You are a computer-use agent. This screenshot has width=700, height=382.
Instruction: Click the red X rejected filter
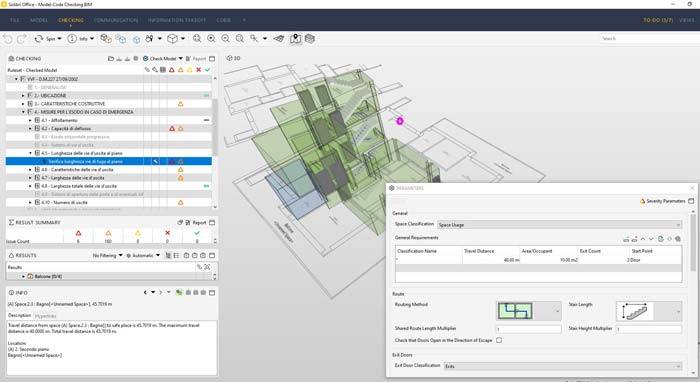pos(199,70)
